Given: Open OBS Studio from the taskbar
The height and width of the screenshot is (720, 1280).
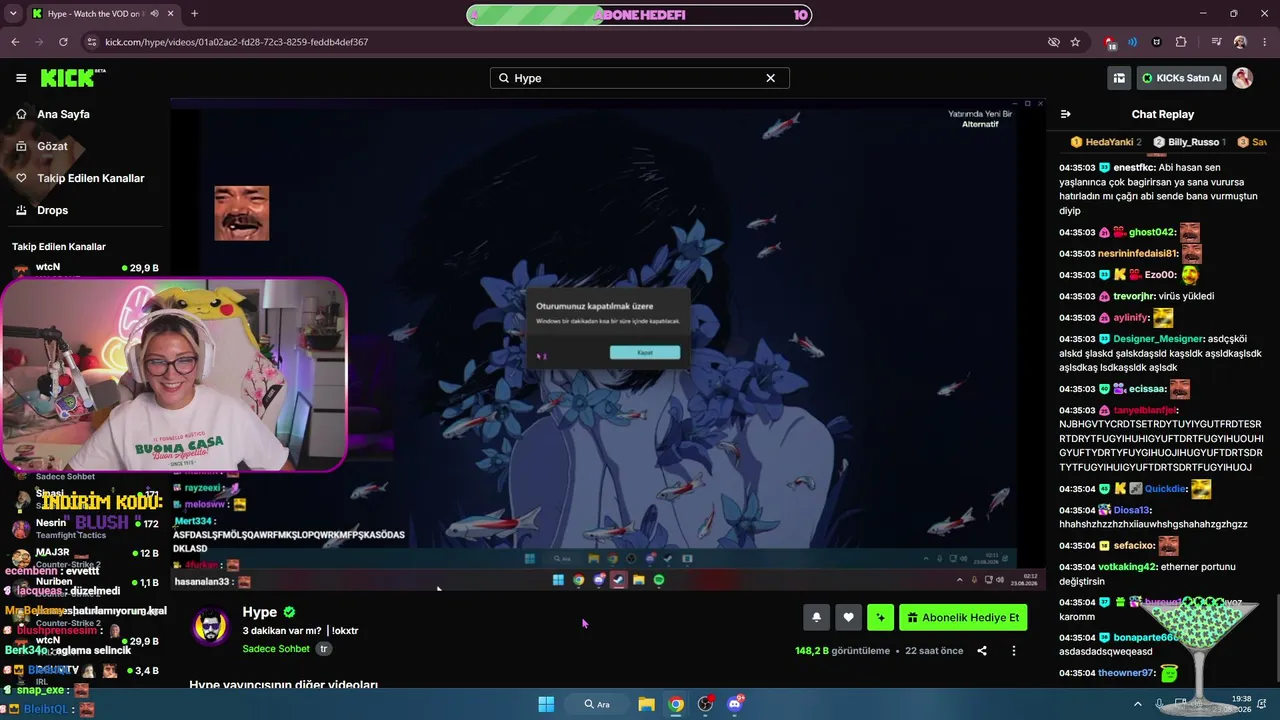Looking at the screenshot, I should click(705, 704).
